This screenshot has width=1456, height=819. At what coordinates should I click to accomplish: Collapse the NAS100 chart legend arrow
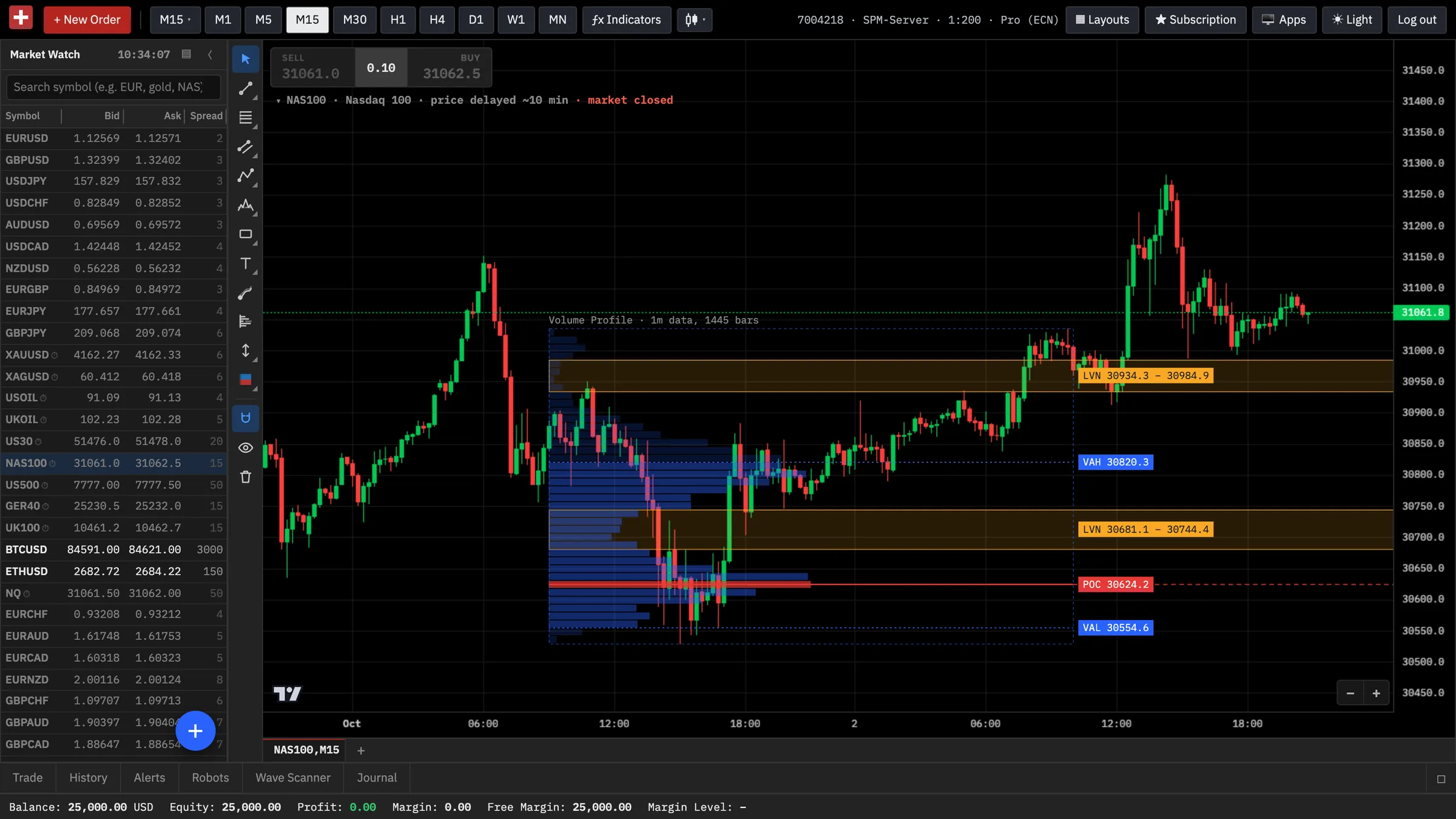pyautogui.click(x=278, y=101)
